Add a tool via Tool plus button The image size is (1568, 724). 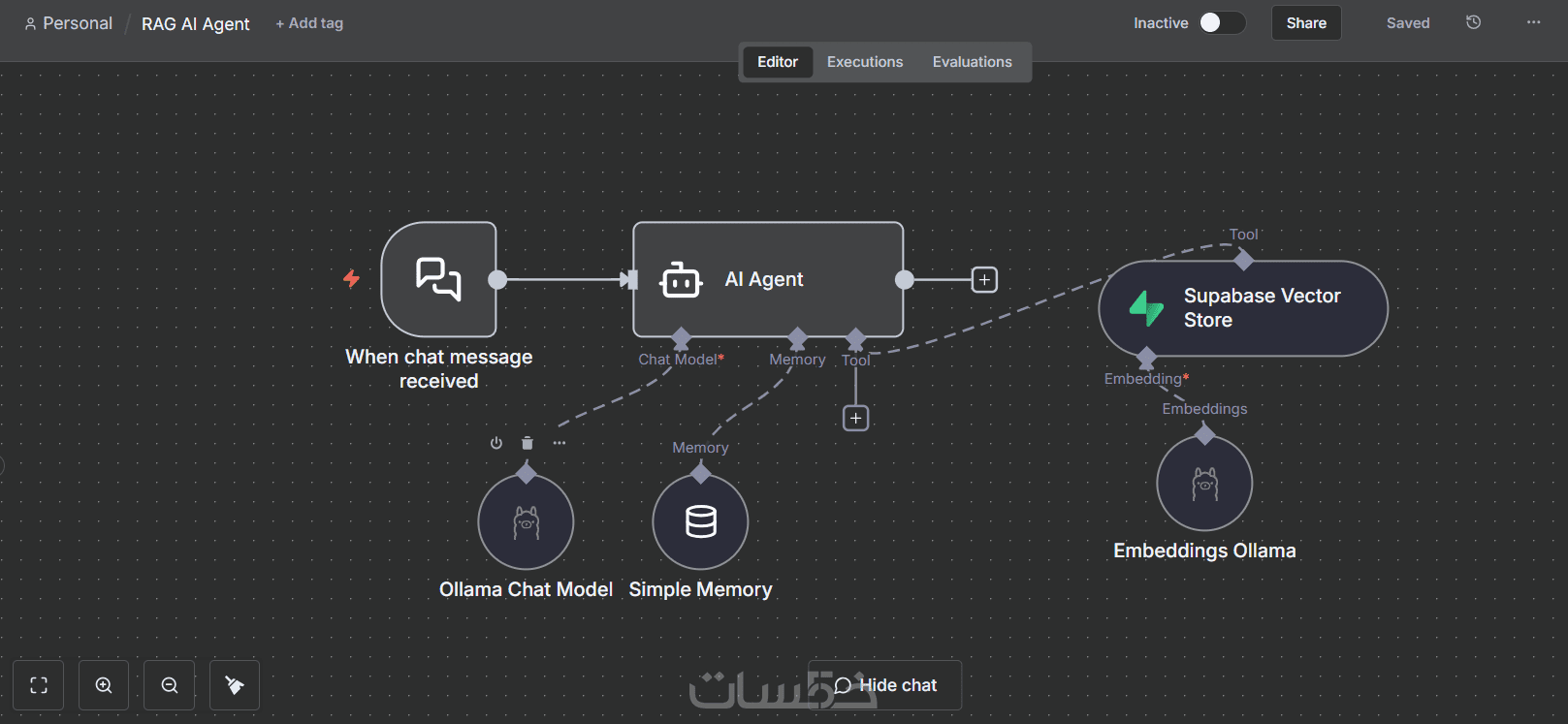(x=855, y=418)
